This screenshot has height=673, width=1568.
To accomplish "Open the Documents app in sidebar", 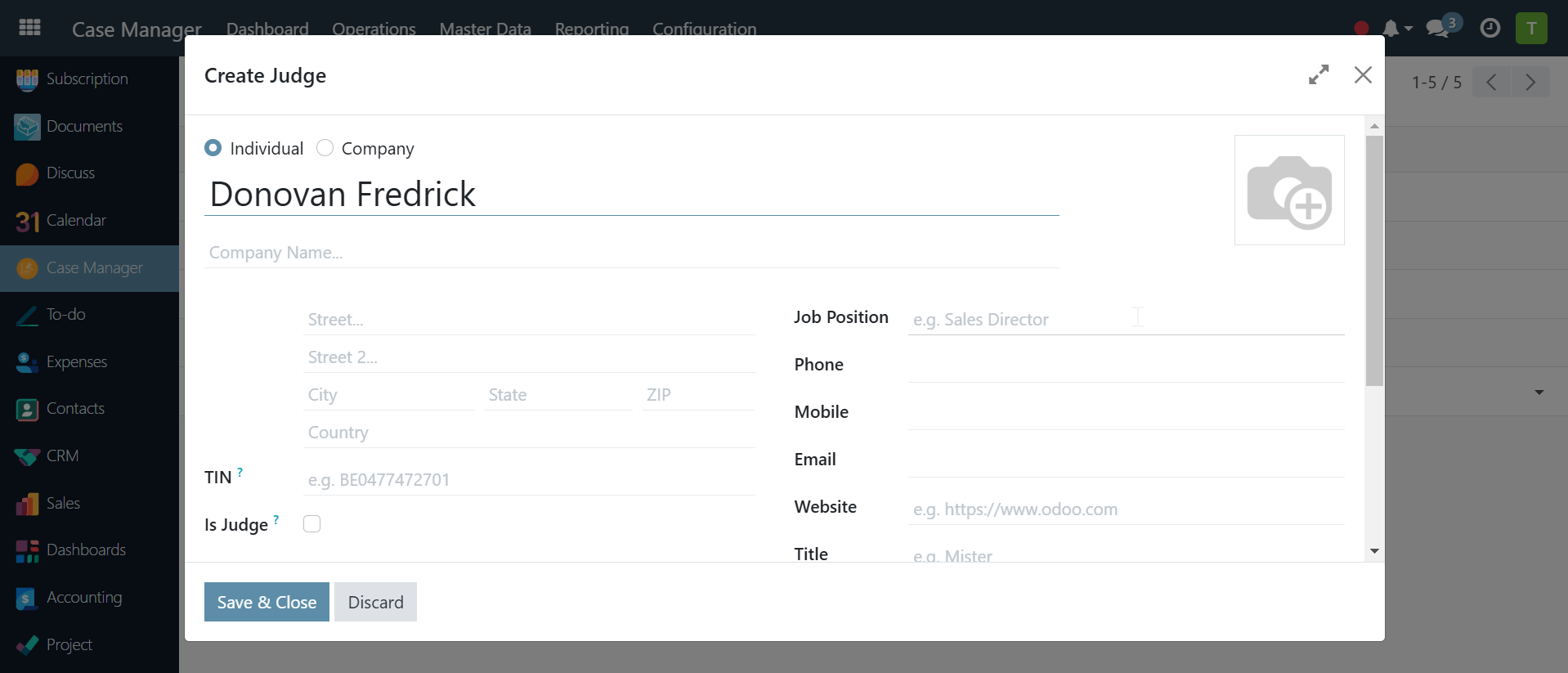I will [89, 127].
